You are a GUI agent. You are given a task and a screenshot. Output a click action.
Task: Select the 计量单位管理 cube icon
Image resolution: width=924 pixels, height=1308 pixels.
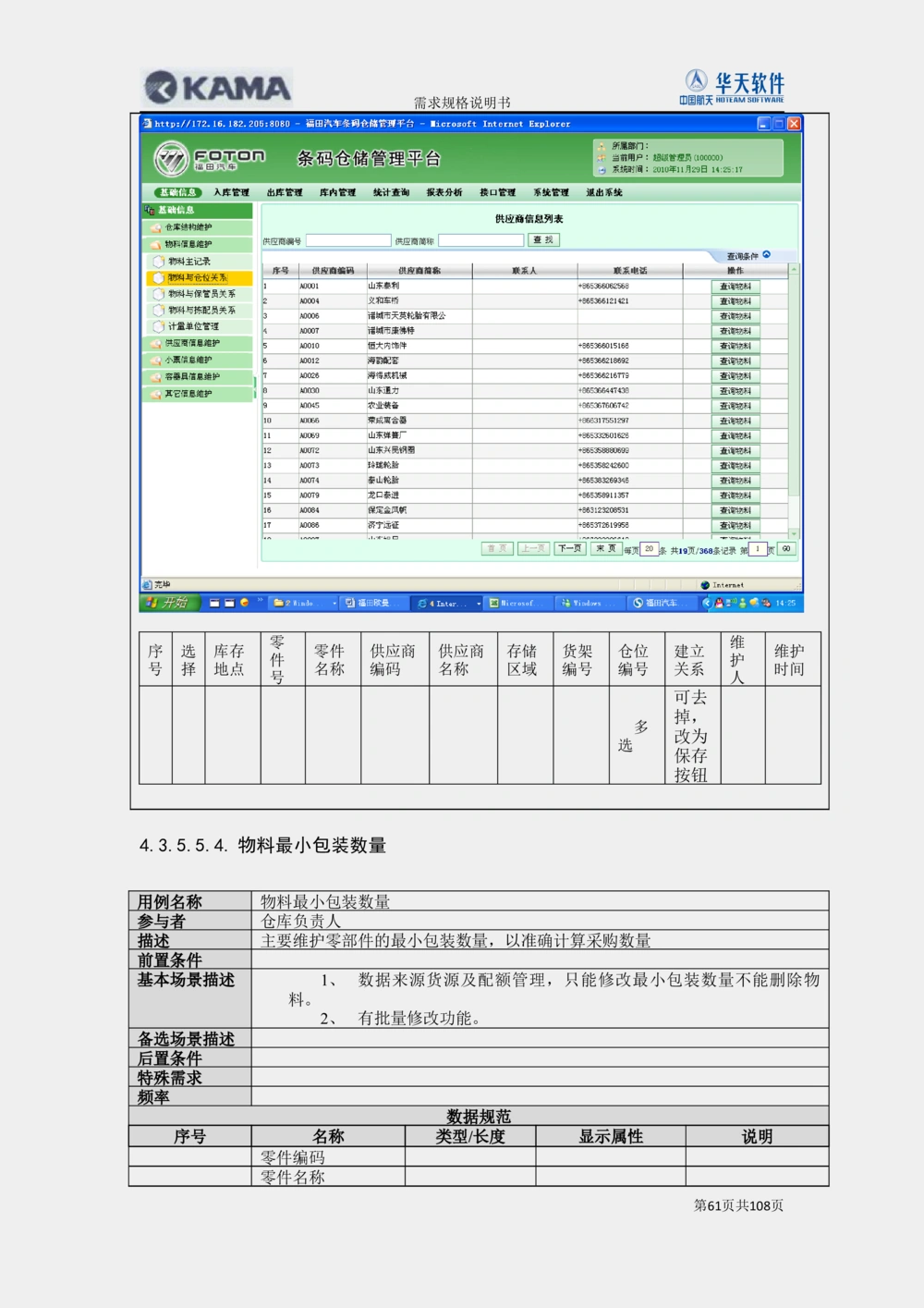pyautogui.click(x=159, y=327)
